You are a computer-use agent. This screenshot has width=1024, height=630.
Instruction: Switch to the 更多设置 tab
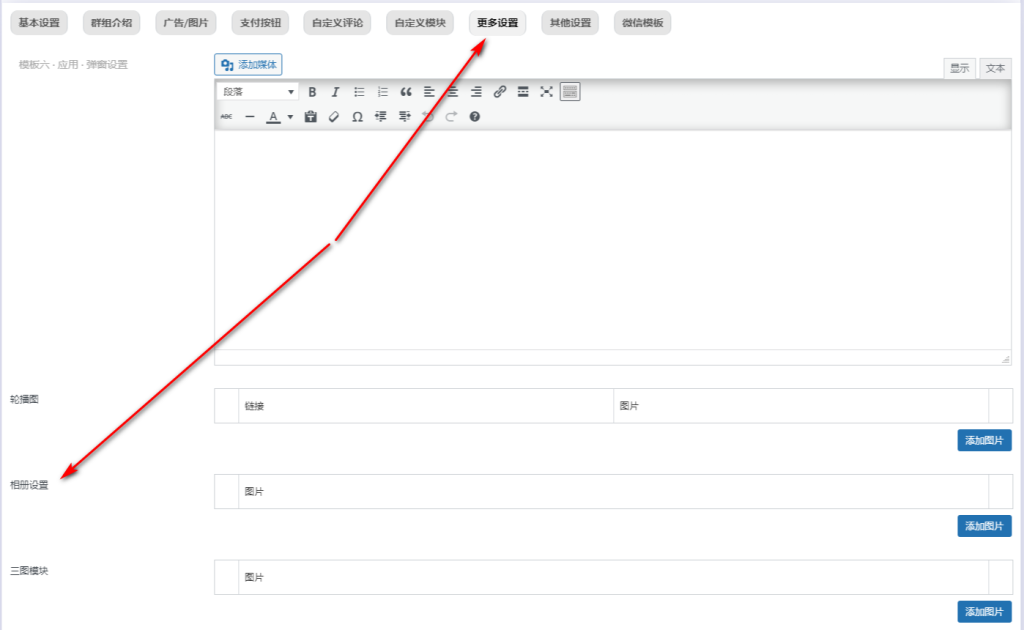coord(497,23)
